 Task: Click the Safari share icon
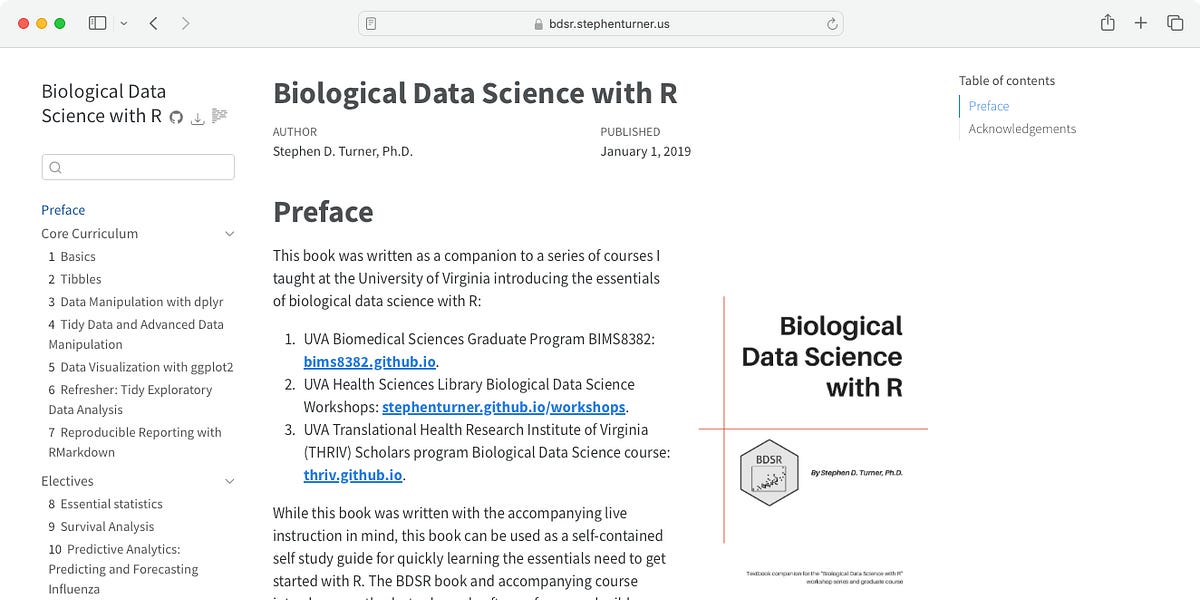pyautogui.click(x=1106, y=22)
